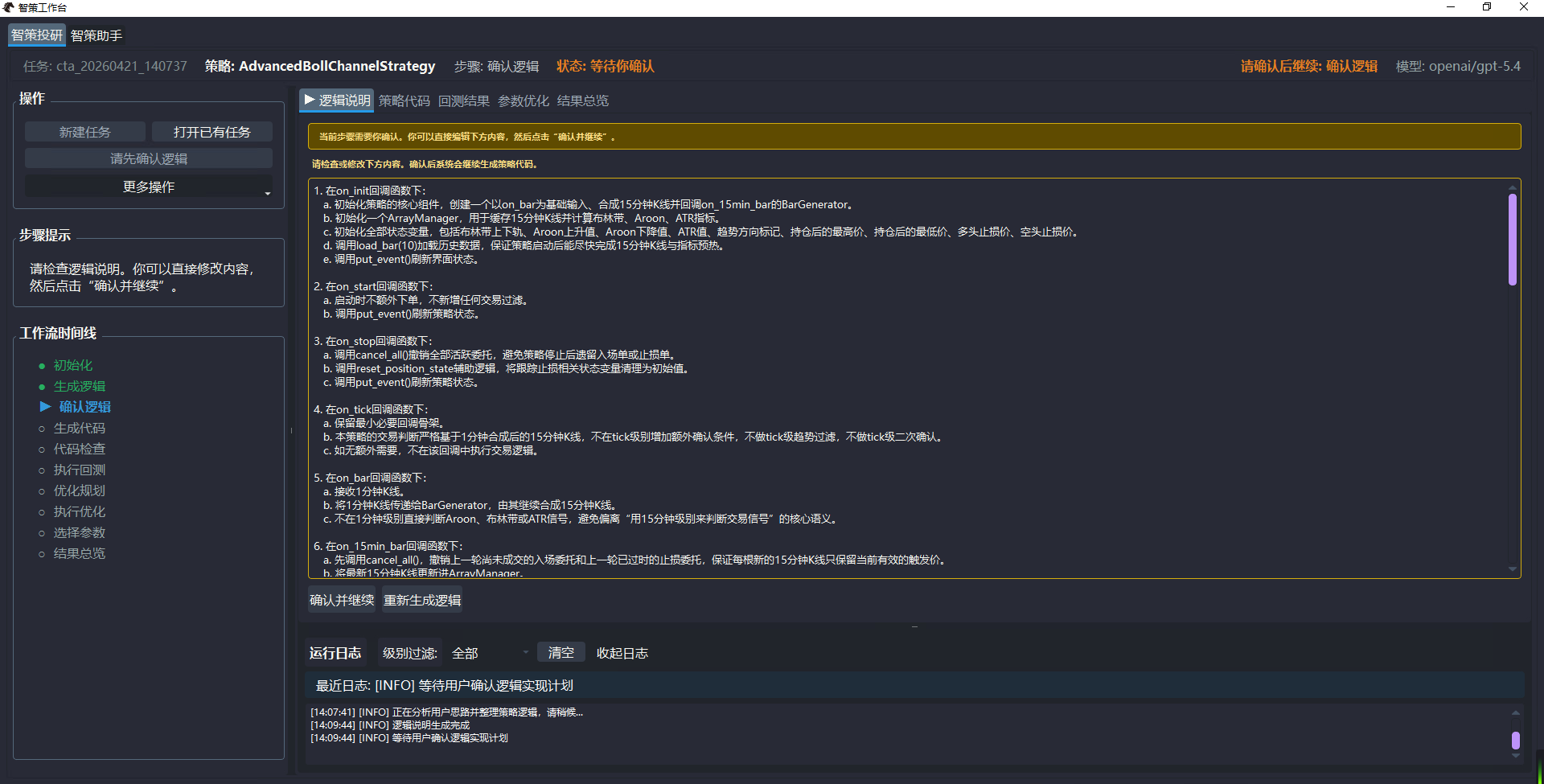Screen dimensions: 1544x784
Task: Select the 初始化 timeline step
Action: [x=73, y=366]
